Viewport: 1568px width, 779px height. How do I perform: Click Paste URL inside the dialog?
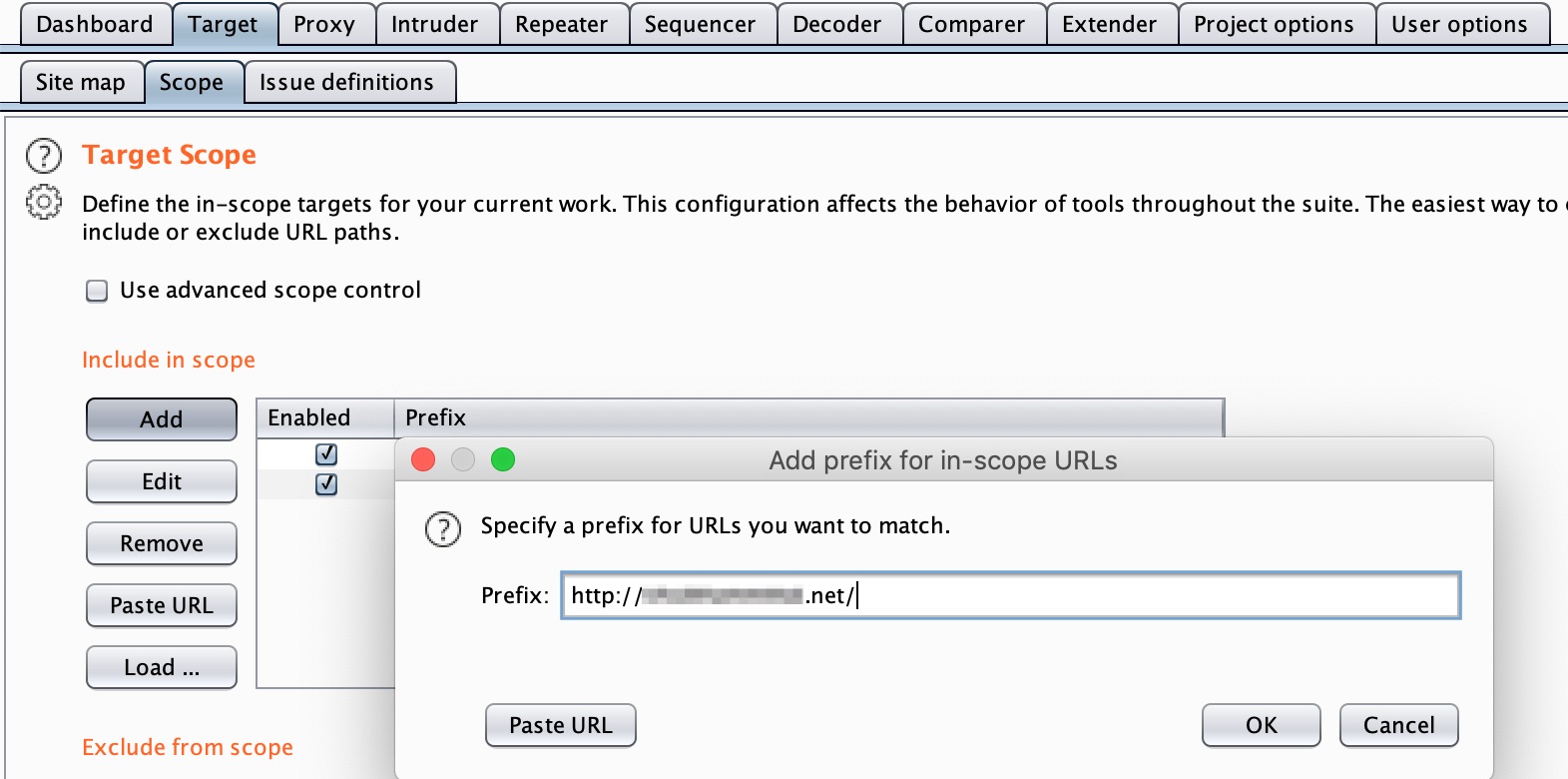tap(561, 725)
